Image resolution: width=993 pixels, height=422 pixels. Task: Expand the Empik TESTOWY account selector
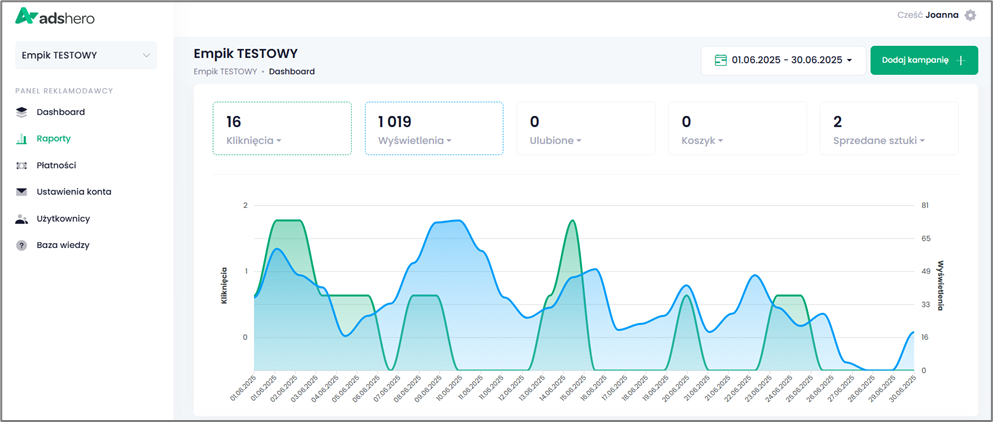click(x=87, y=56)
